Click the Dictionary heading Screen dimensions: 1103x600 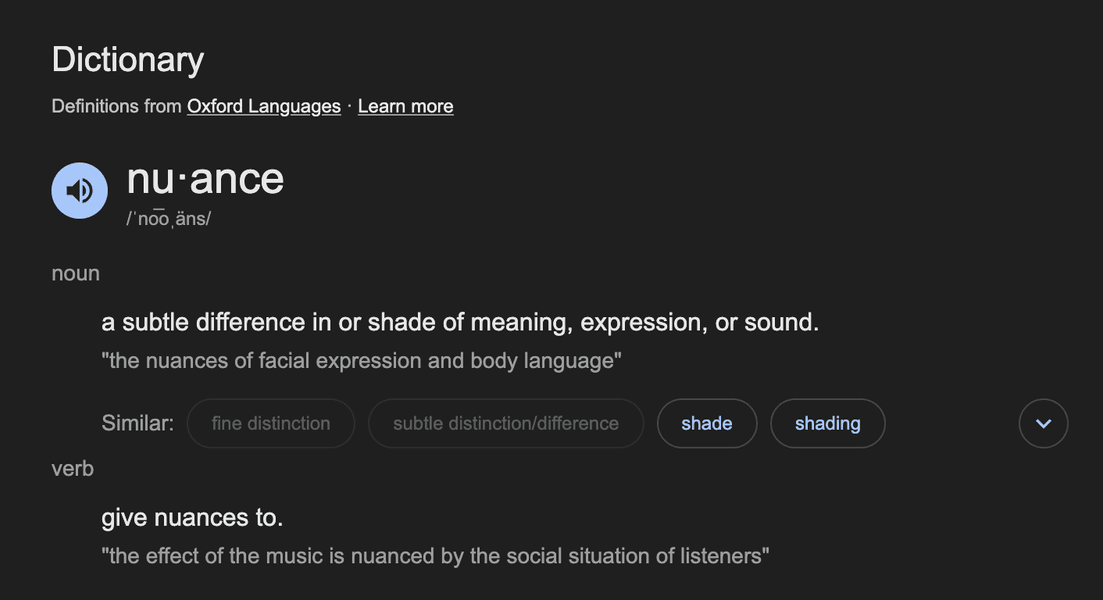coord(128,60)
